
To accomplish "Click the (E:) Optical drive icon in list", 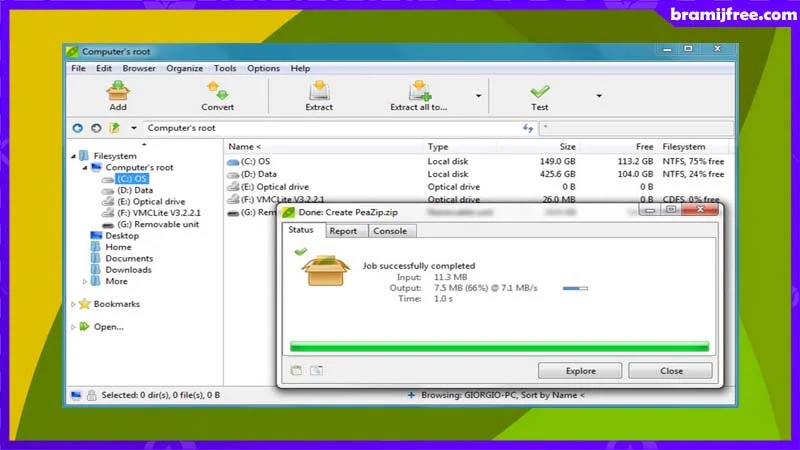I will 233,187.
